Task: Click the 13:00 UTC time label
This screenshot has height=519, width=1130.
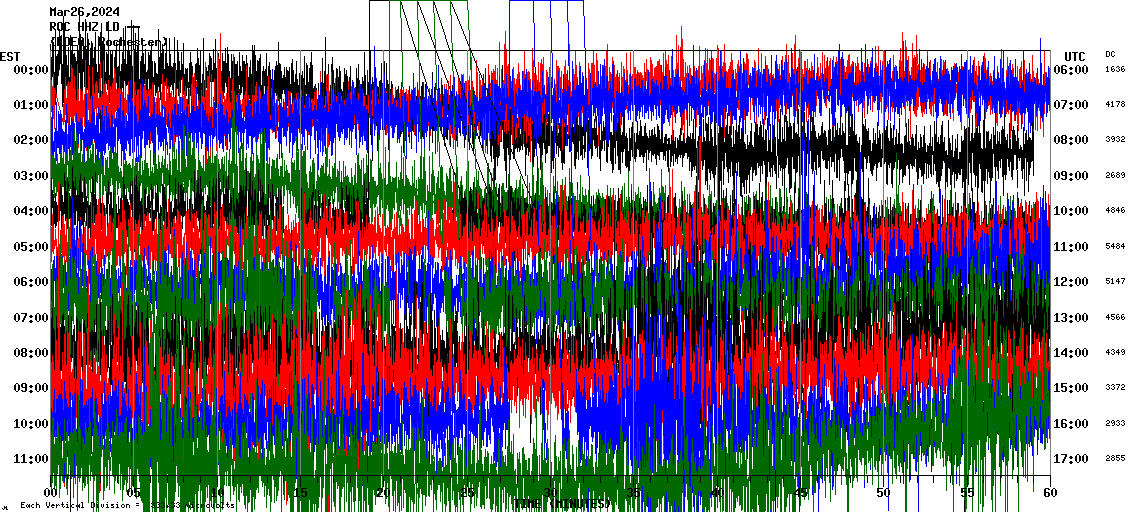Action: pos(1070,318)
